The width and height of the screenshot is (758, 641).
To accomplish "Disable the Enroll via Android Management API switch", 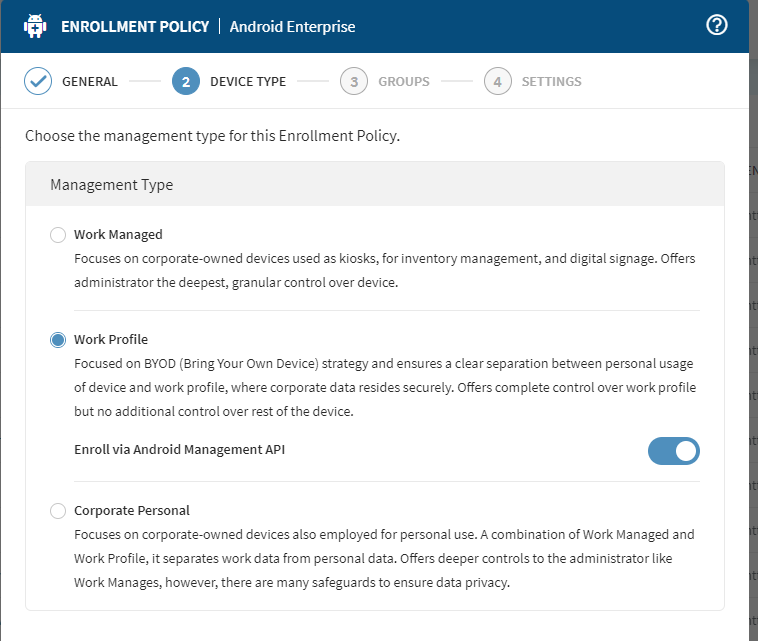I will tap(673, 451).
